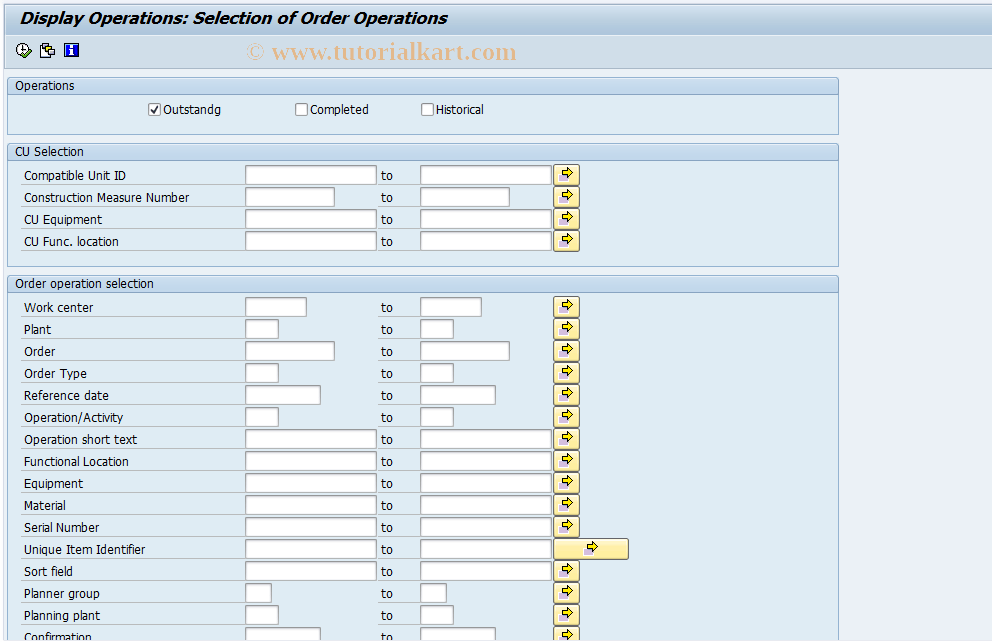992x642 pixels.
Task: Uncheck the Outstandg checkbox
Action: [x=154, y=109]
